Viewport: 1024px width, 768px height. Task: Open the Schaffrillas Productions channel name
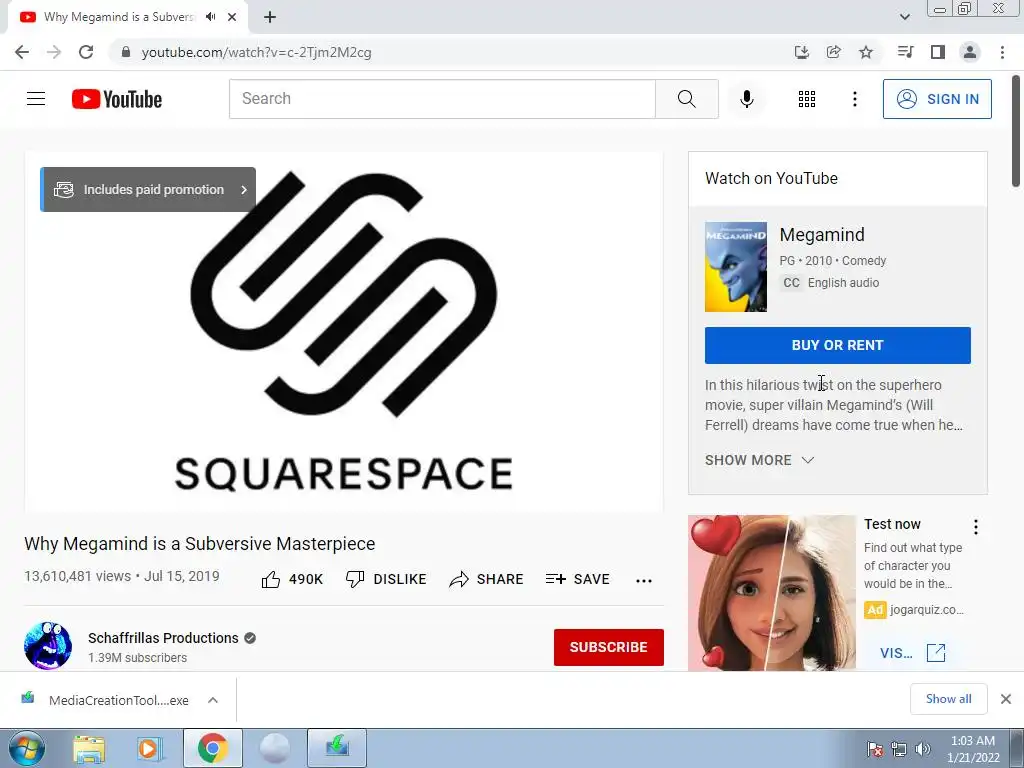pyautogui.click(x=163, y=638)
